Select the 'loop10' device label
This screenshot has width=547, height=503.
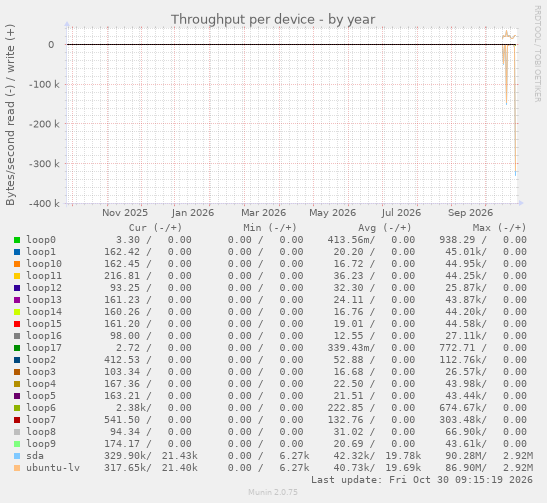[44, 264]
